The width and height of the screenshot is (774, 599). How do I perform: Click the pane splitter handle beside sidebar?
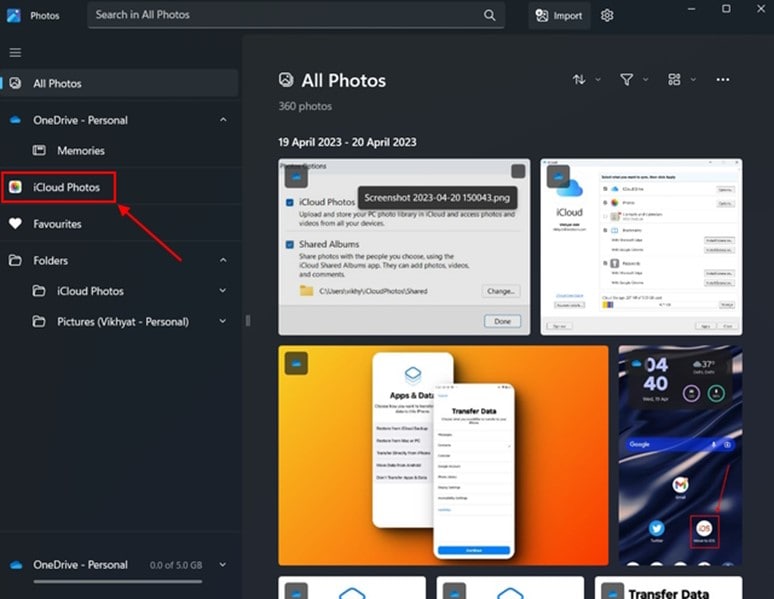248,321
